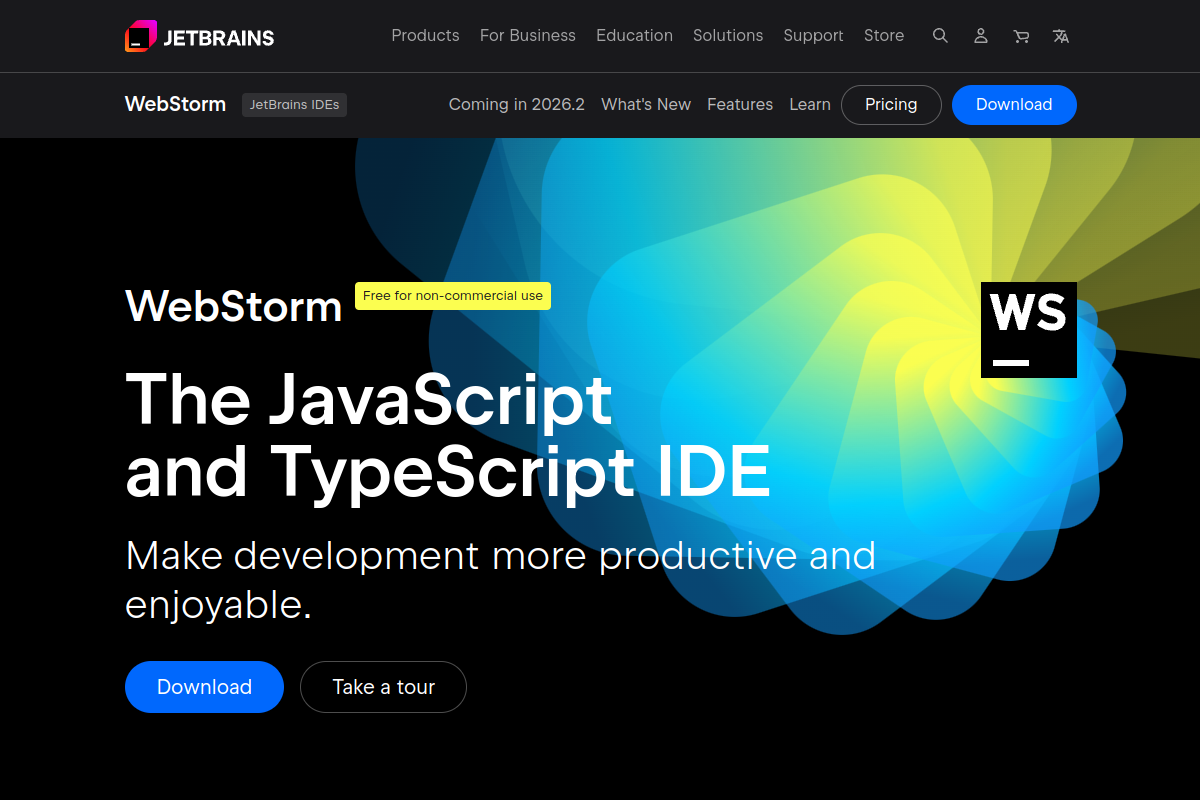Open the Education menu
This screenshot has width=1200, height=800.
pos(634,35)
